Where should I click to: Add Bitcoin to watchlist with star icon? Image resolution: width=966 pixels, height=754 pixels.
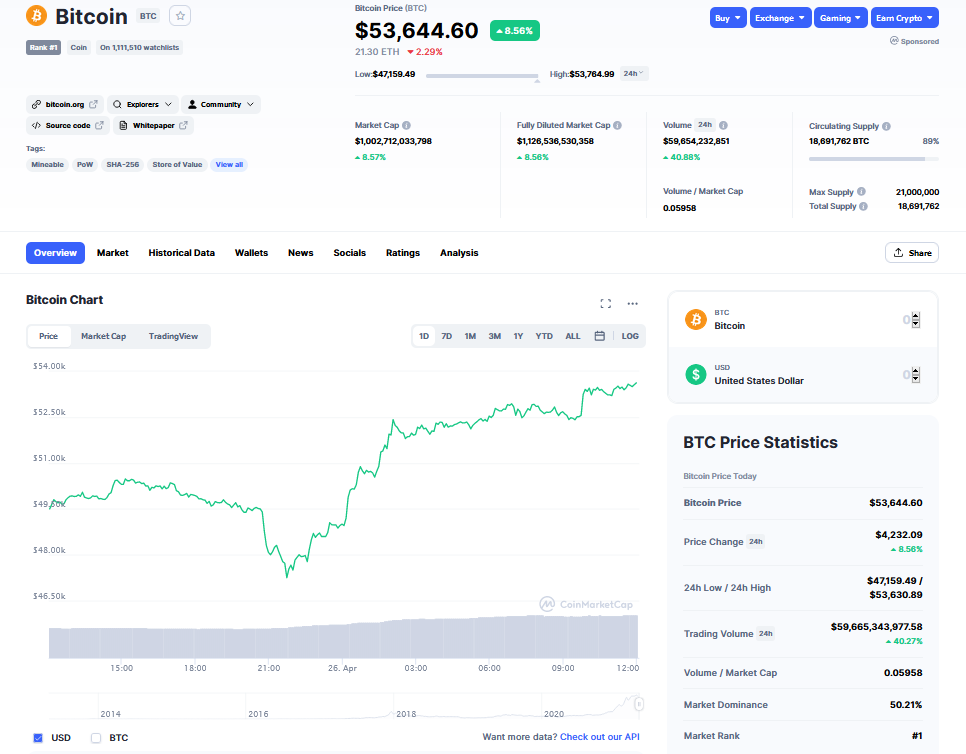[180, 16]
